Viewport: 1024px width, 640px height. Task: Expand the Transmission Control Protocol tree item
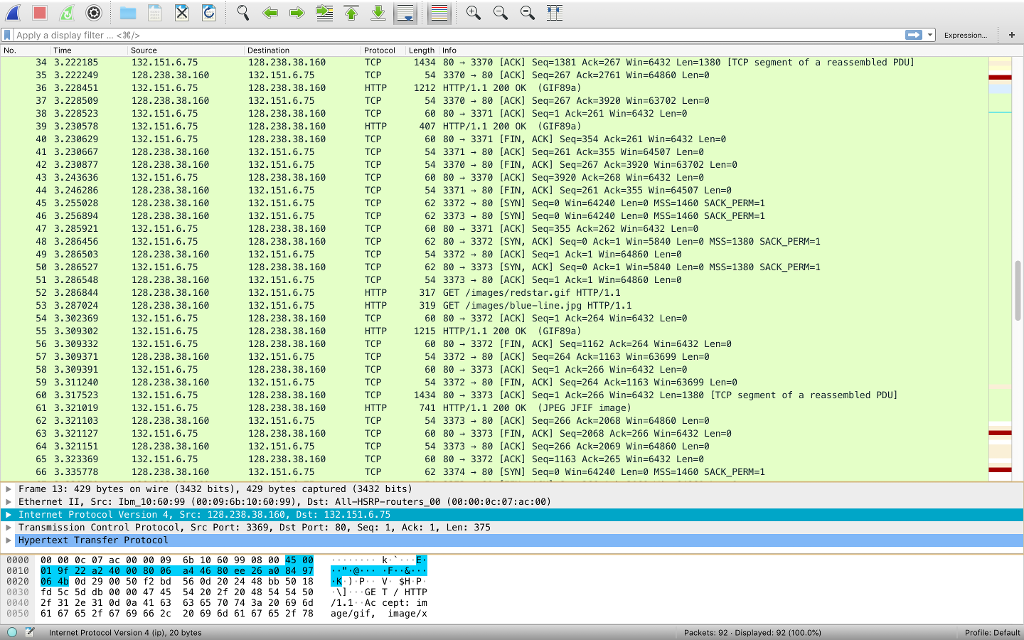pyautogui.click(x=8, y=528)
